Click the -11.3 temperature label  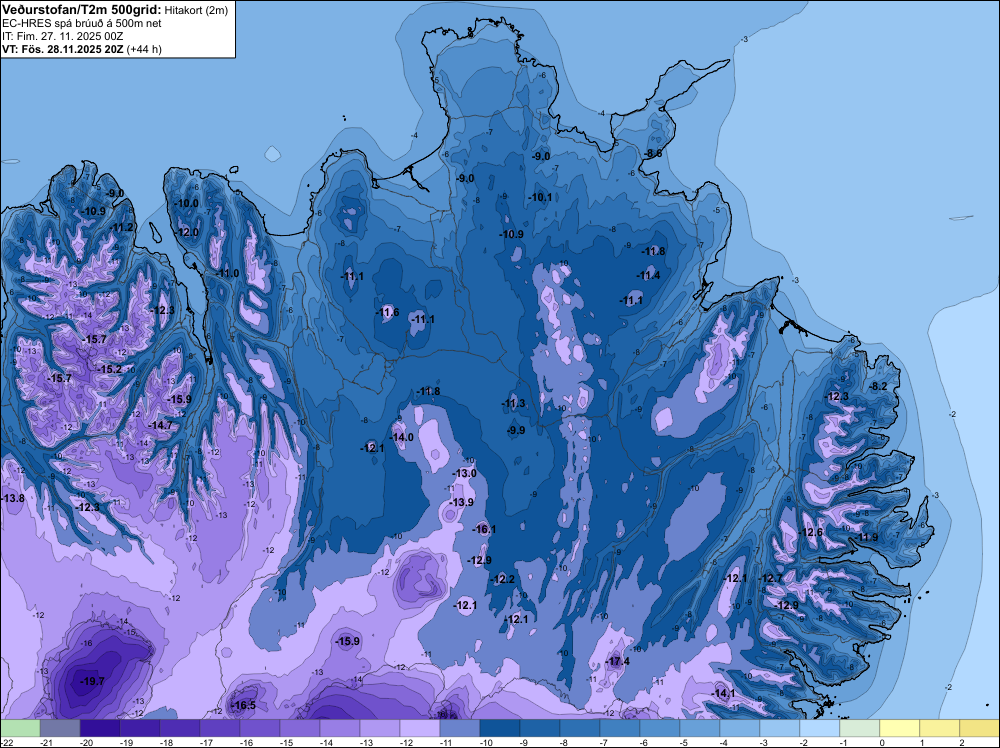[513, 404]
